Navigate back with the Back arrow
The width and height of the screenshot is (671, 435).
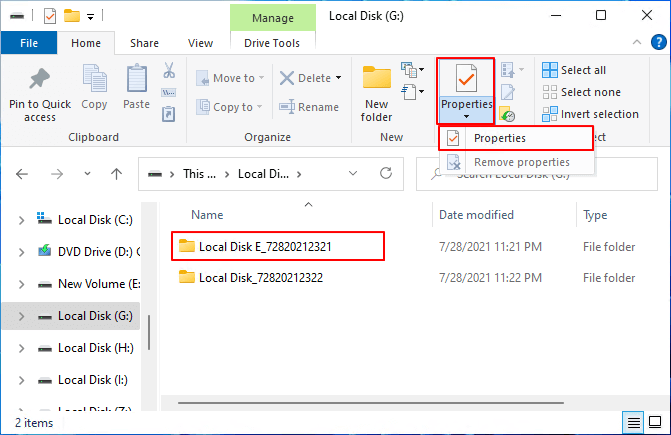(22, 174)
